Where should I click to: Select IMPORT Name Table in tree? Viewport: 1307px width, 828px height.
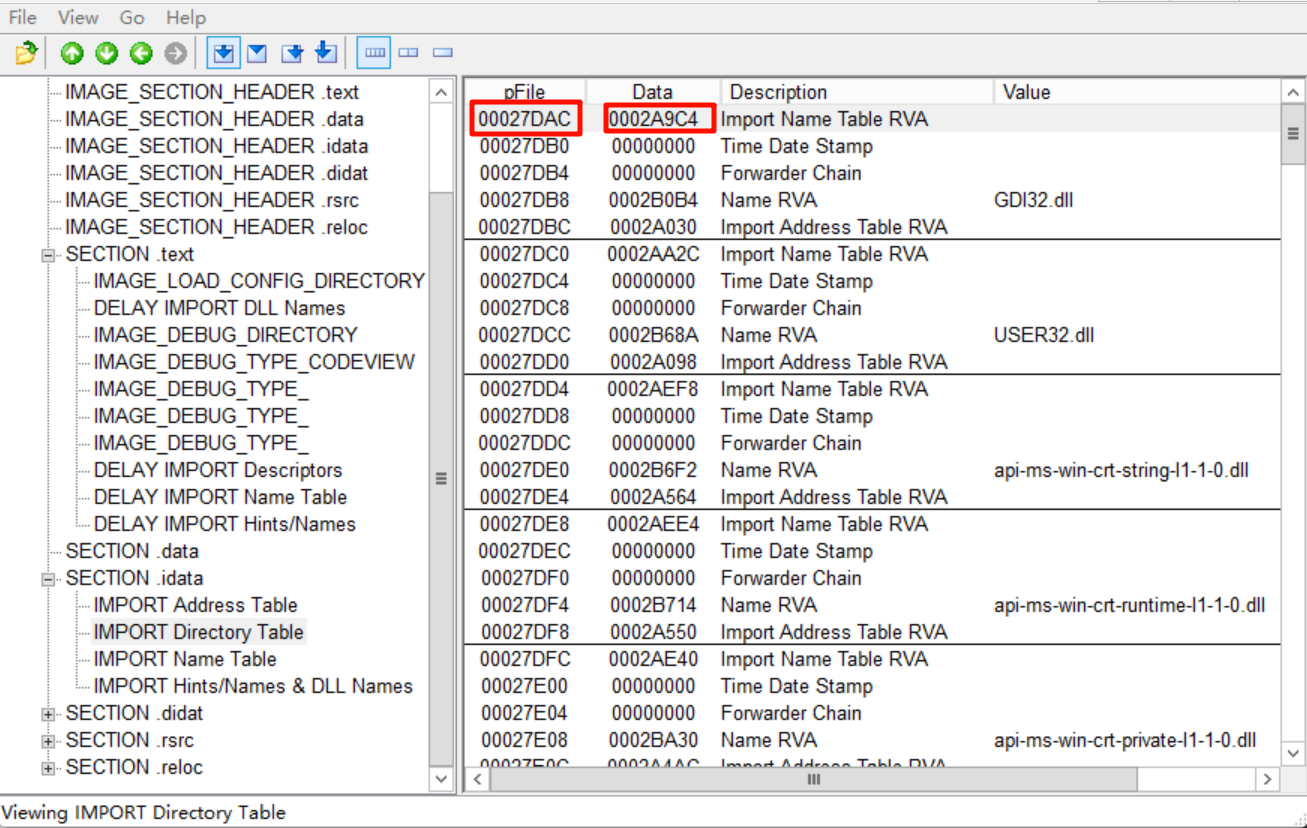coord(185,659)
